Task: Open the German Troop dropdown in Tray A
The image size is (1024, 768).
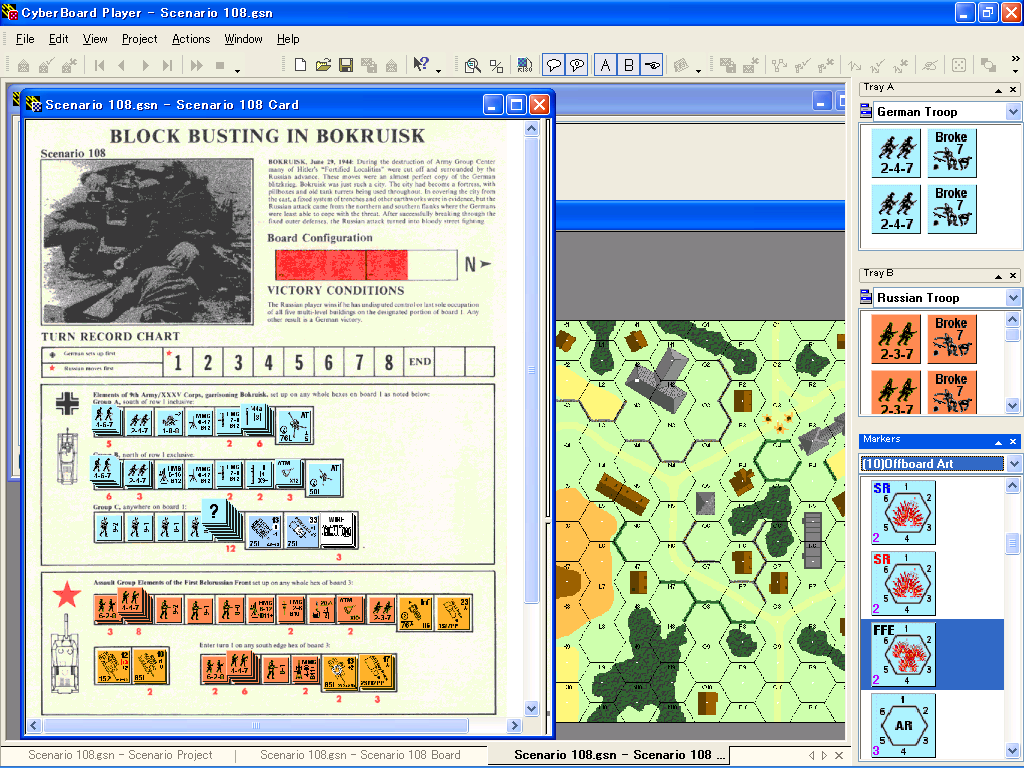Action: pos(1013,112)
